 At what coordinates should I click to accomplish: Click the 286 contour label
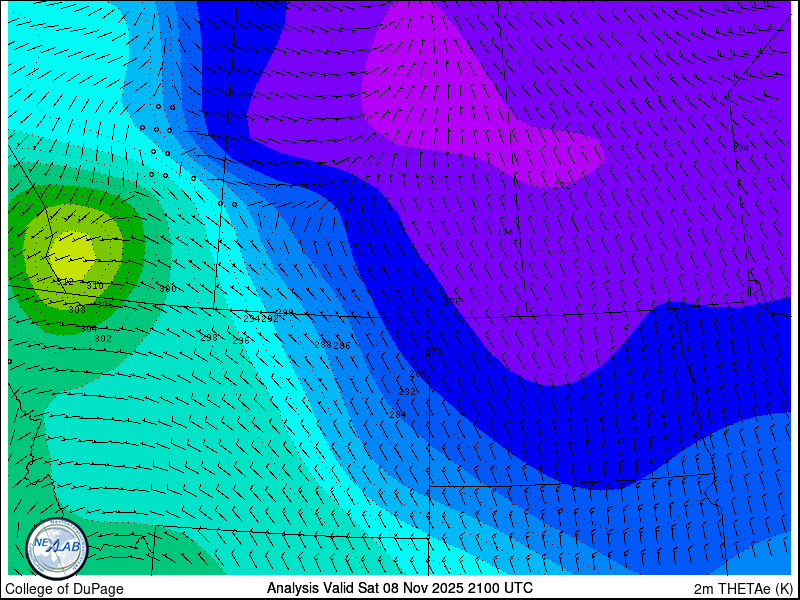tap(342, 346)
